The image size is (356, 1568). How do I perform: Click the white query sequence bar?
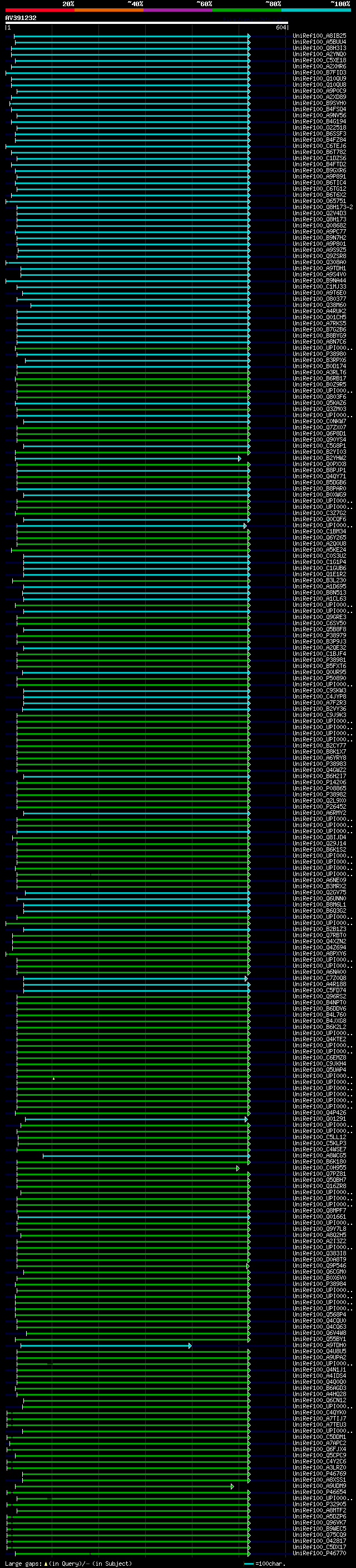tap(147, 23)
